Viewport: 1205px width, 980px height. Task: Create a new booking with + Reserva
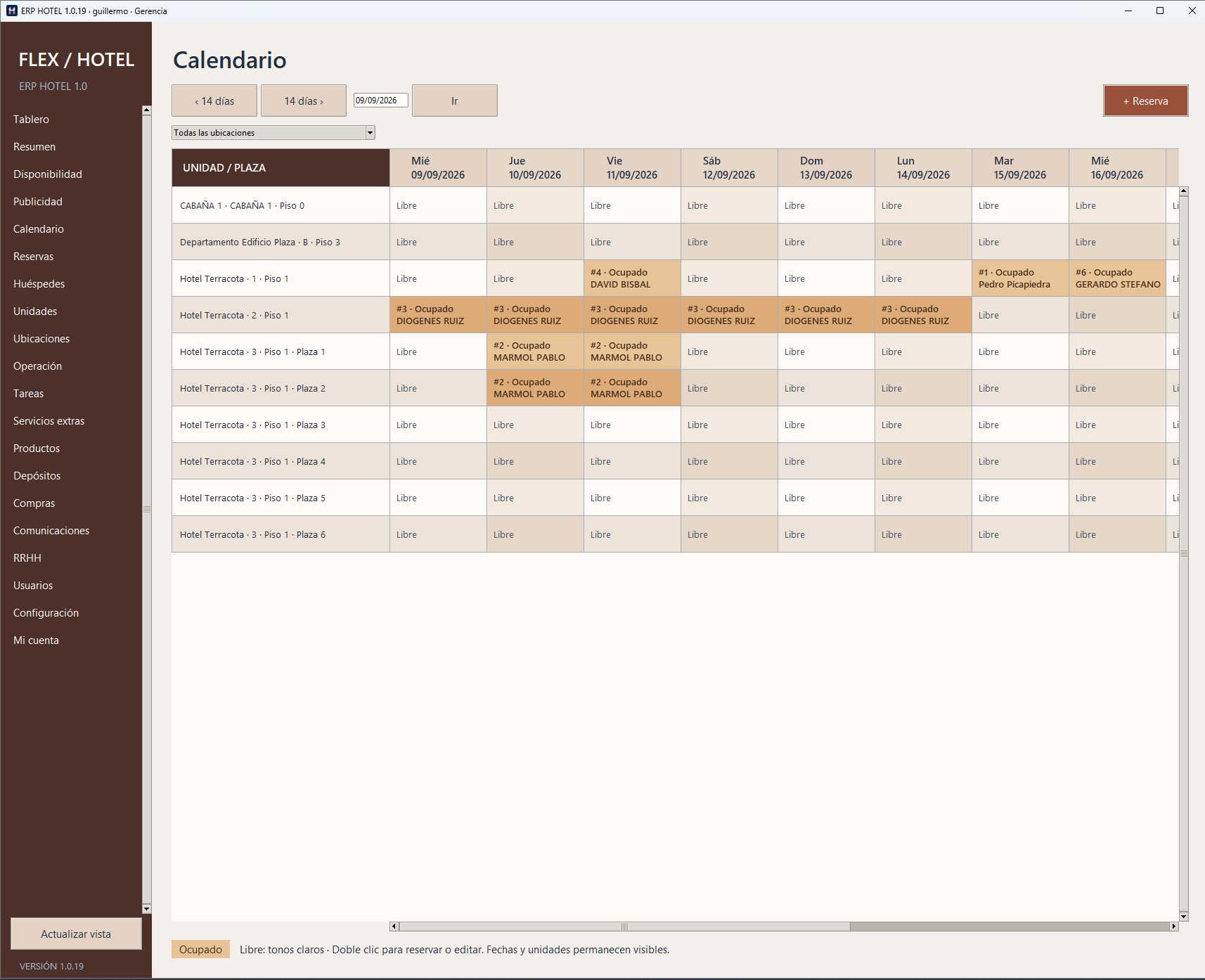1146,101
